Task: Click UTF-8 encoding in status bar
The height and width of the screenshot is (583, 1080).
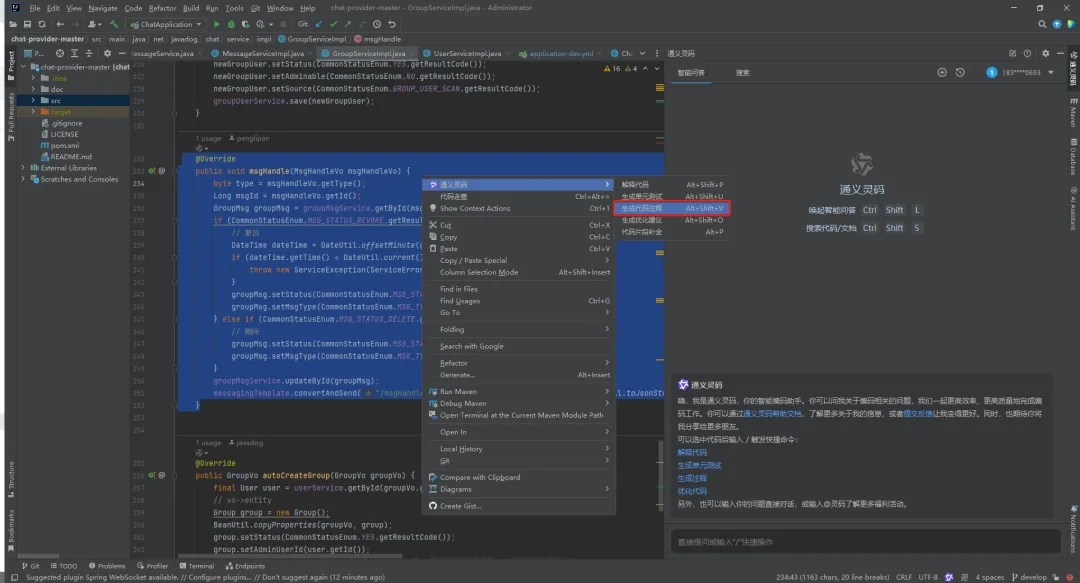Action: [928, 577]
